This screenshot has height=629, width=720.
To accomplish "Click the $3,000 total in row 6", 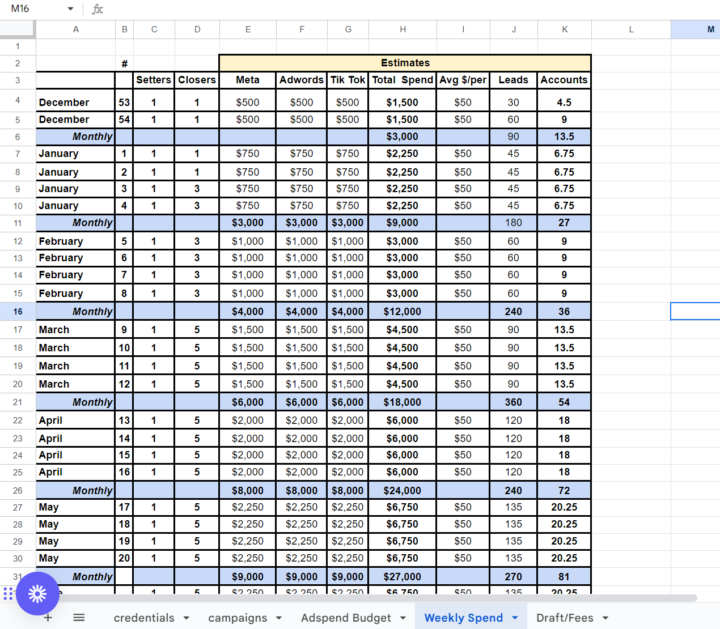I will pos(403,136).
